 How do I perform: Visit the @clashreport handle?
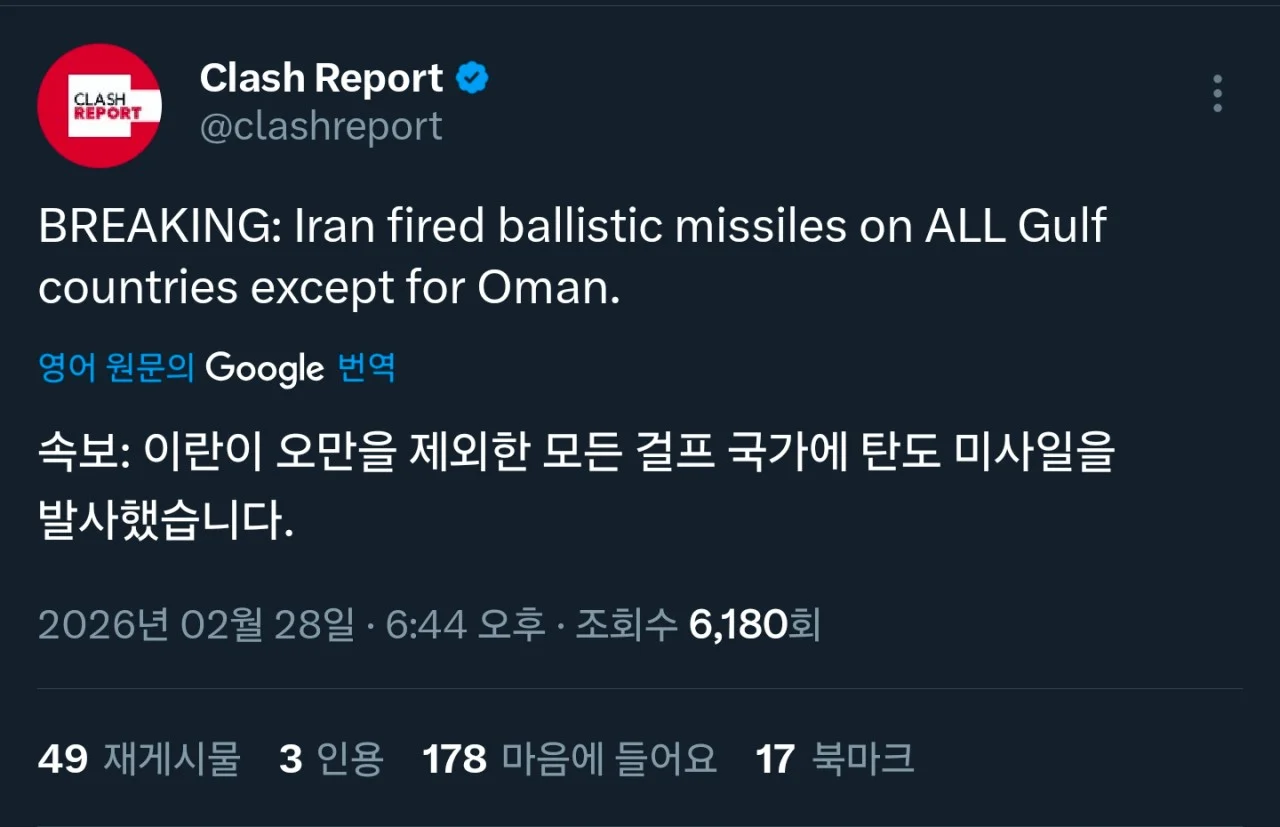[x=321, y=125]
